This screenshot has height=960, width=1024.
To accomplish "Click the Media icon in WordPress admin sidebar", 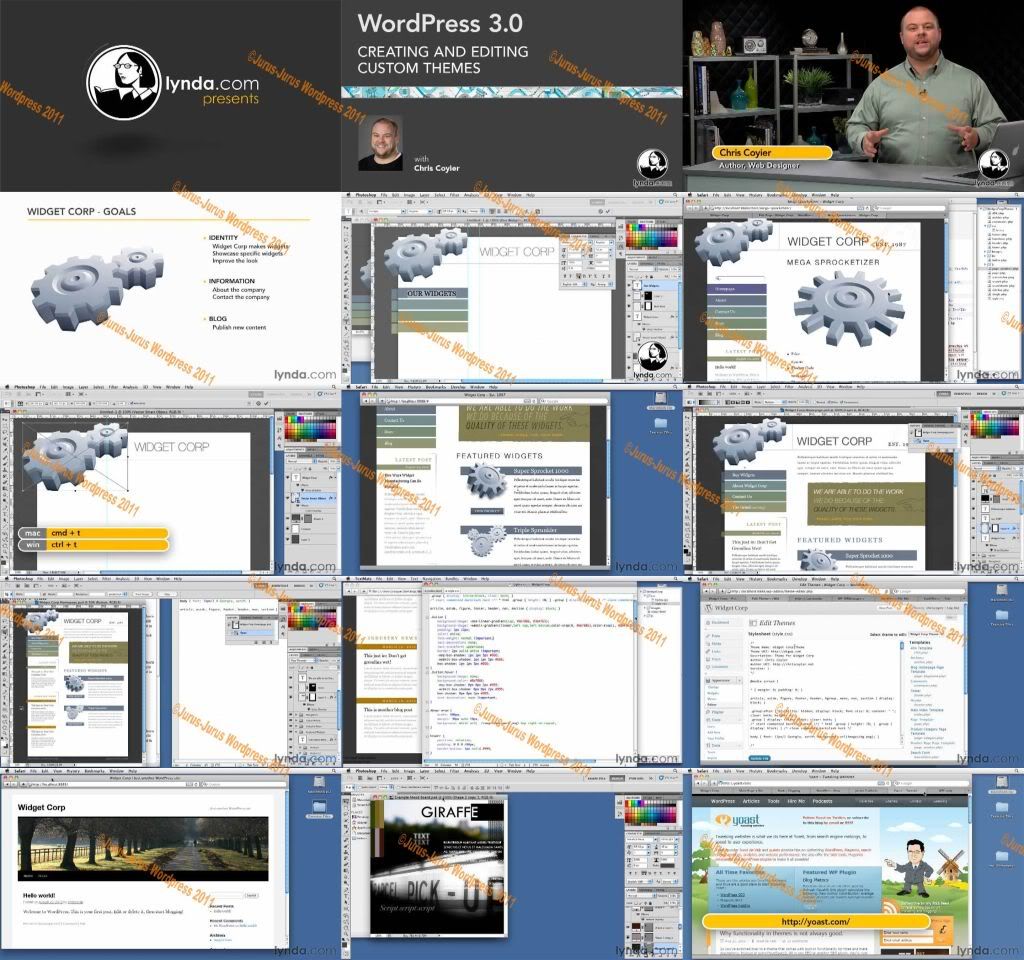I will 707,643.
